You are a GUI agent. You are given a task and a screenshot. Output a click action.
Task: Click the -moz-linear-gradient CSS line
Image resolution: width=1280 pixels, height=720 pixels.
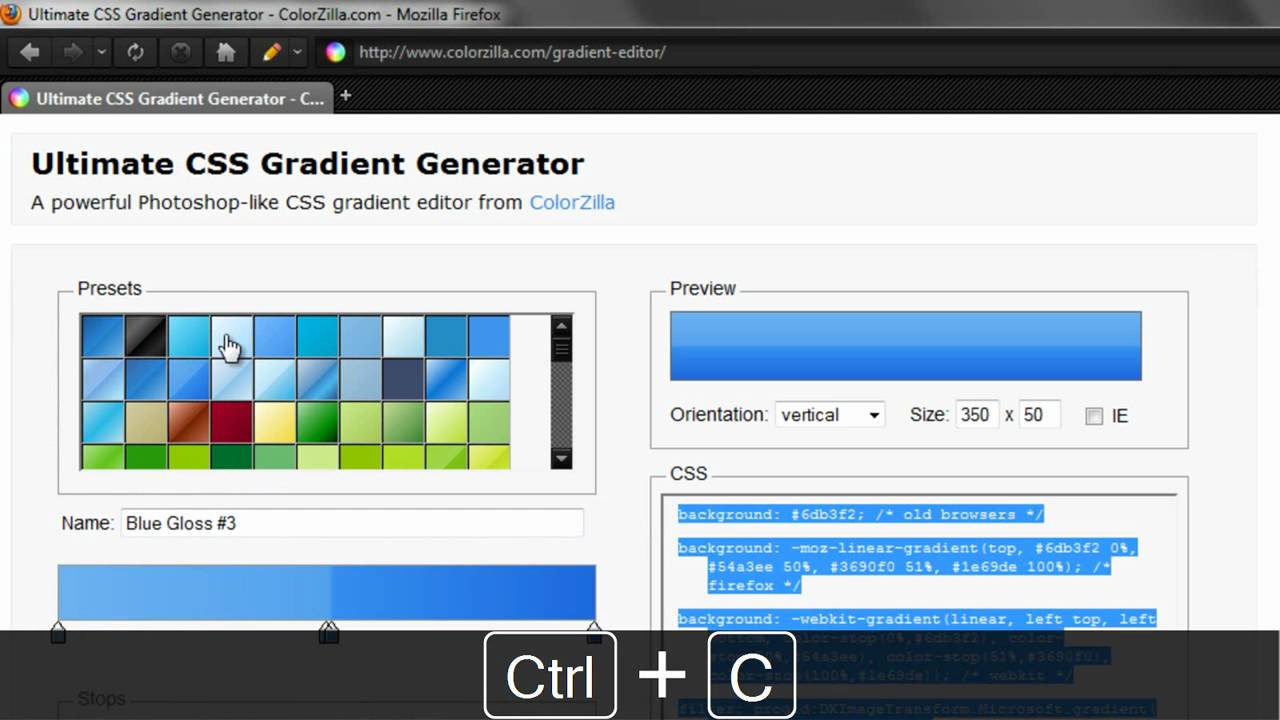(x=908, y=566)
